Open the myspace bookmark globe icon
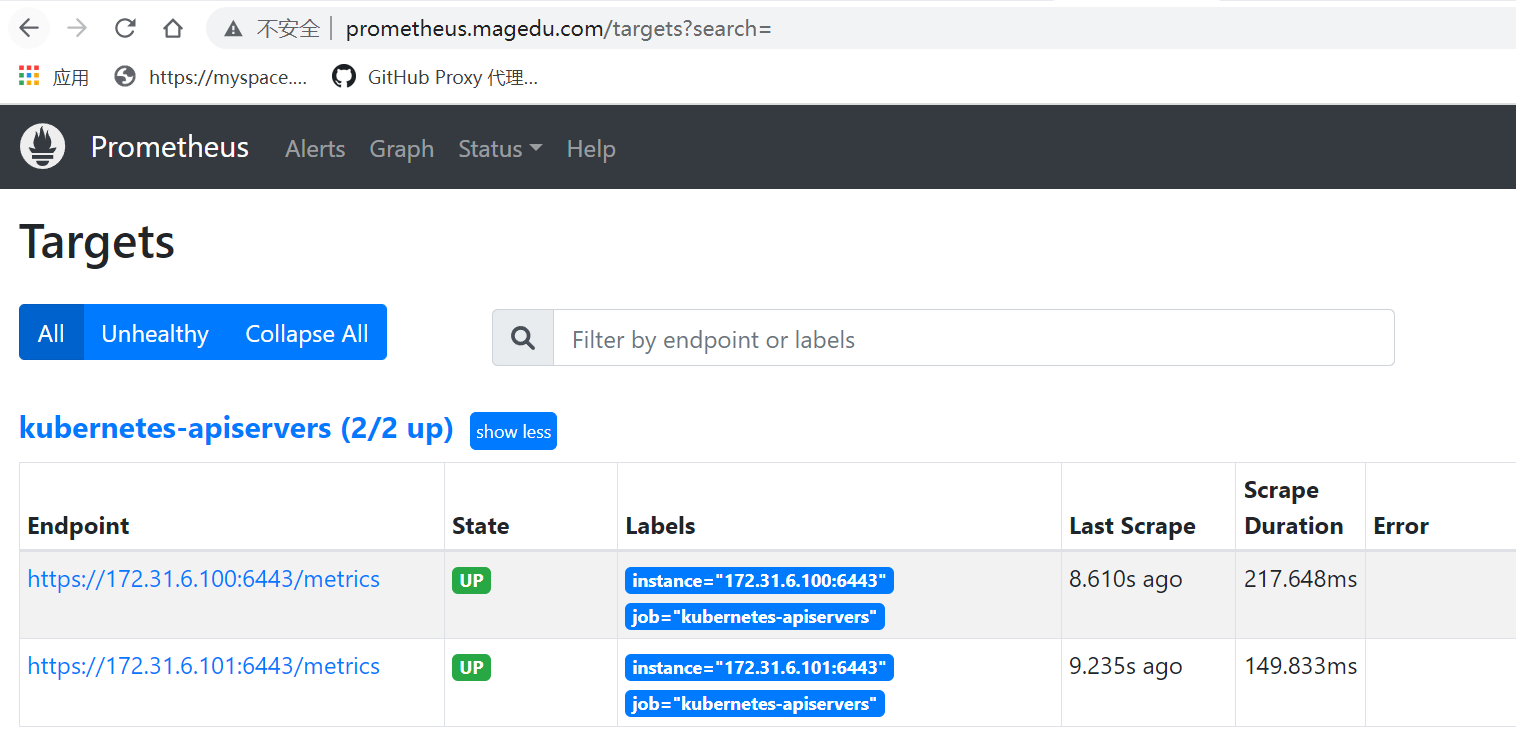The height and width of the screenshot is (745, 1516). point(125,76)
